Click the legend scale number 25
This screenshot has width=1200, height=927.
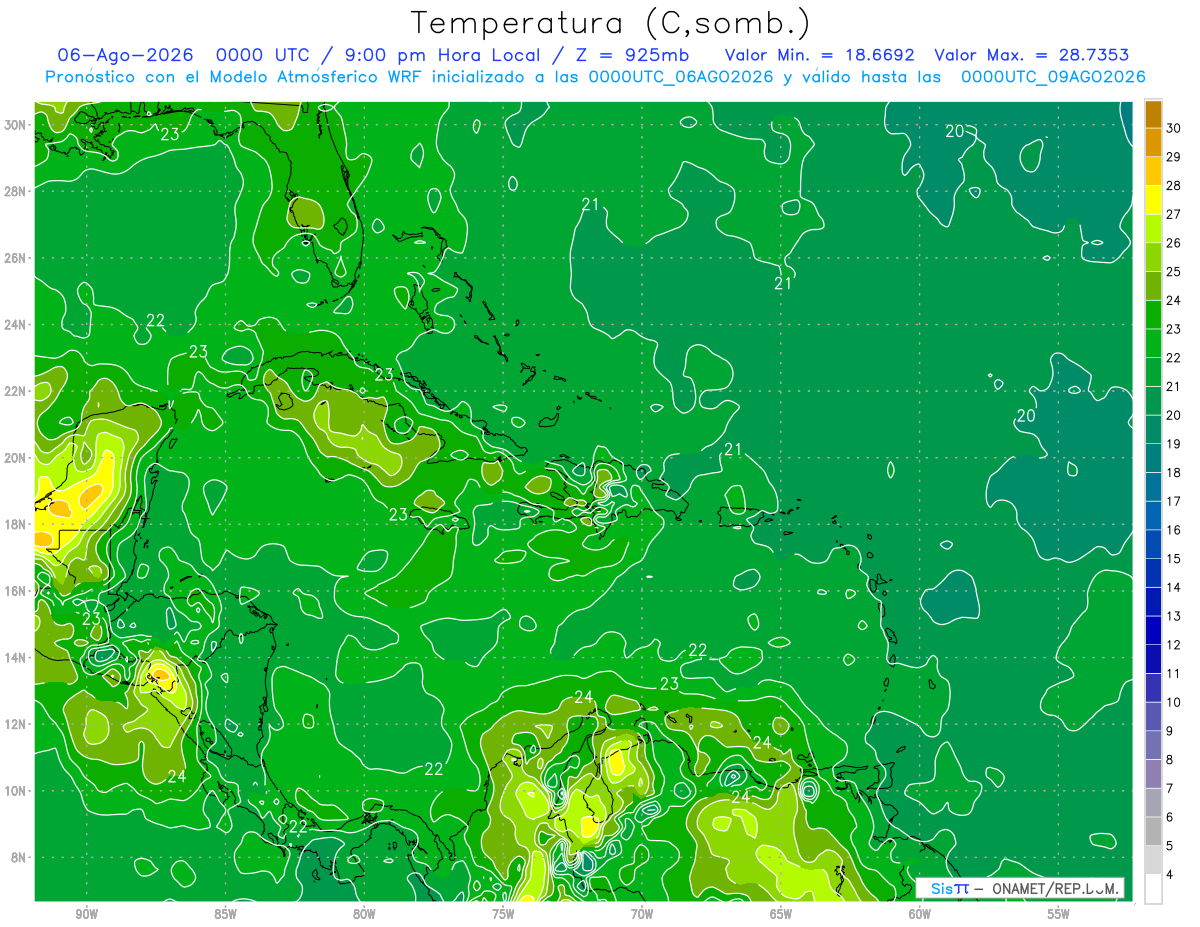(x=1174, y=272)
